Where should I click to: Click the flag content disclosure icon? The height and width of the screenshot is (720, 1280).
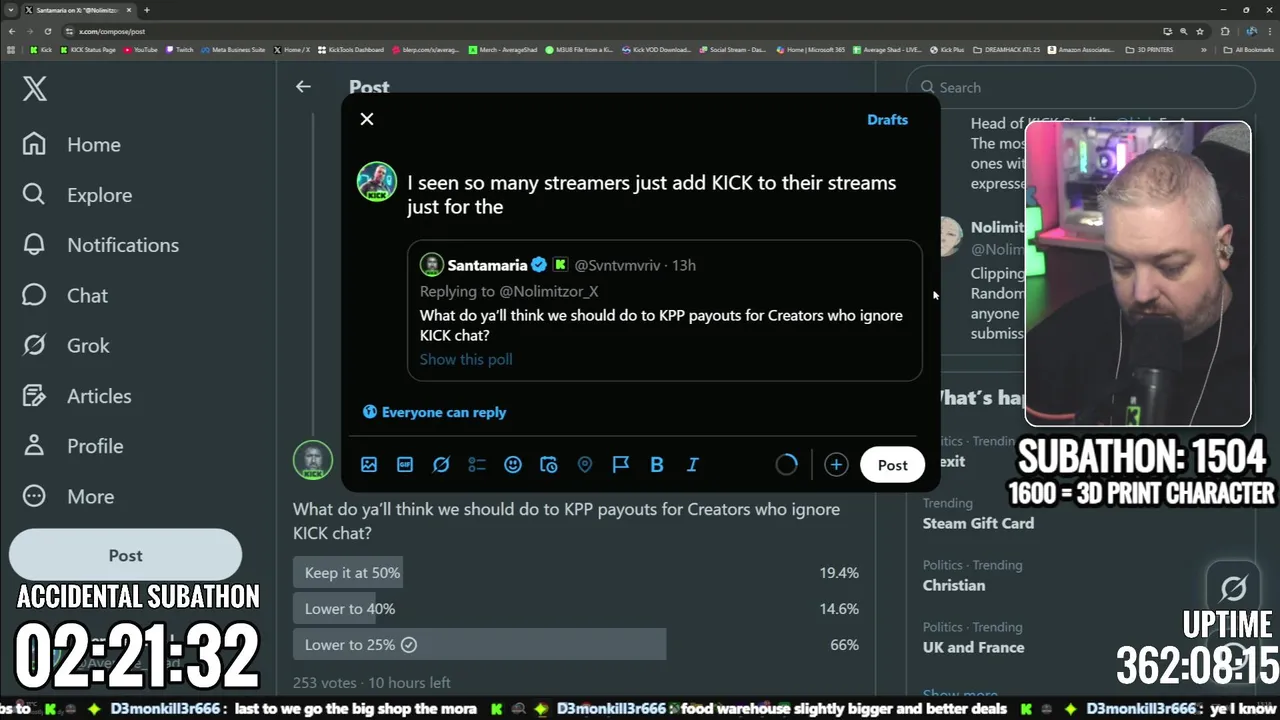click(x=621, y=464)
